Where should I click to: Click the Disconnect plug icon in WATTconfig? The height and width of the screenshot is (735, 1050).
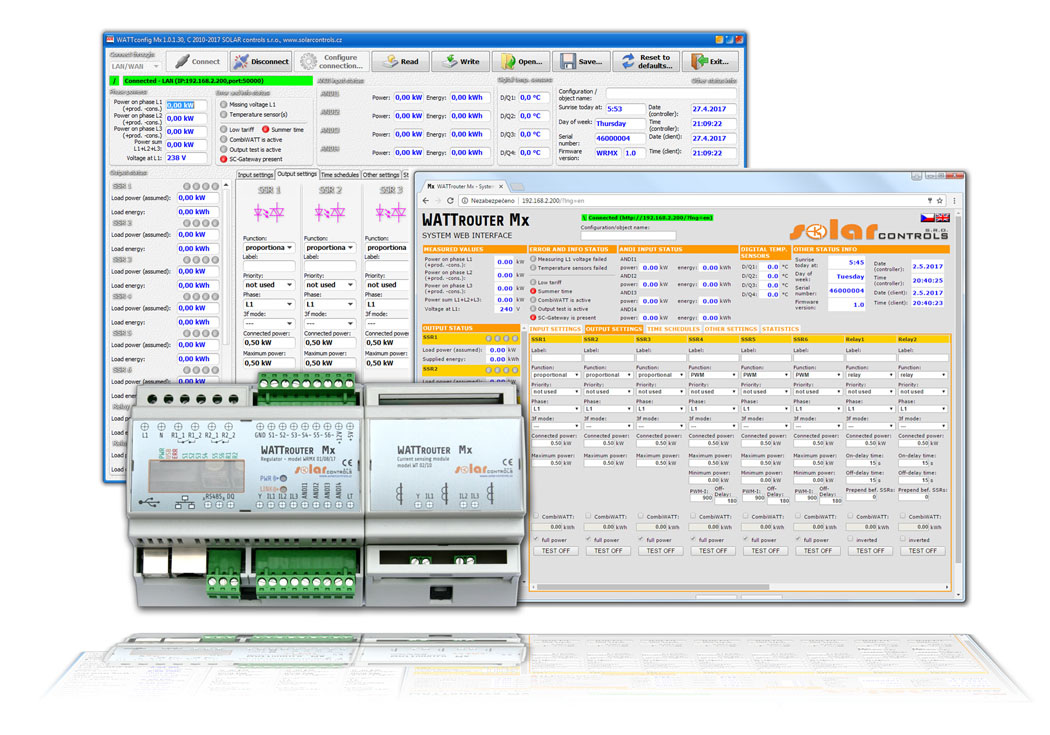(241, 61)
